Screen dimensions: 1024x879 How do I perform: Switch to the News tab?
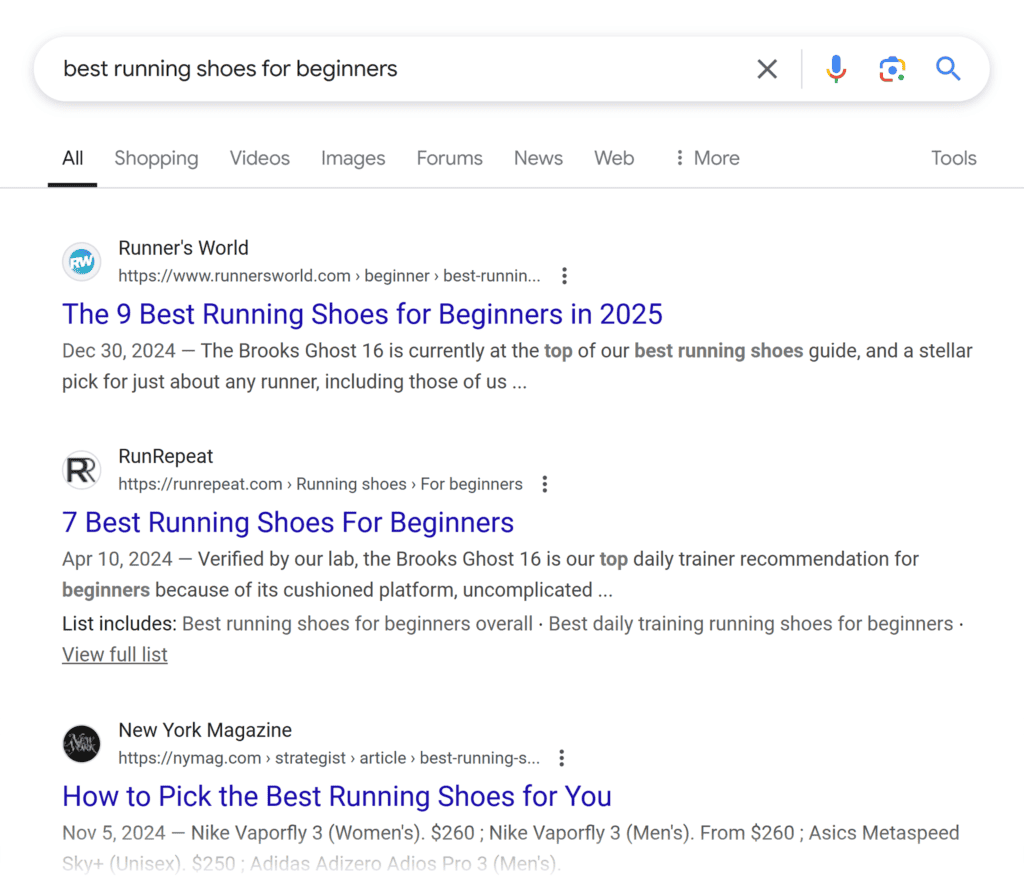pos(538,158)
